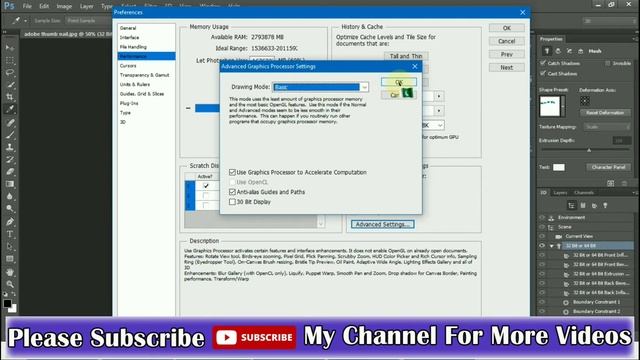
Task: Open Cap icon in Properties panel
Action: 569,51
